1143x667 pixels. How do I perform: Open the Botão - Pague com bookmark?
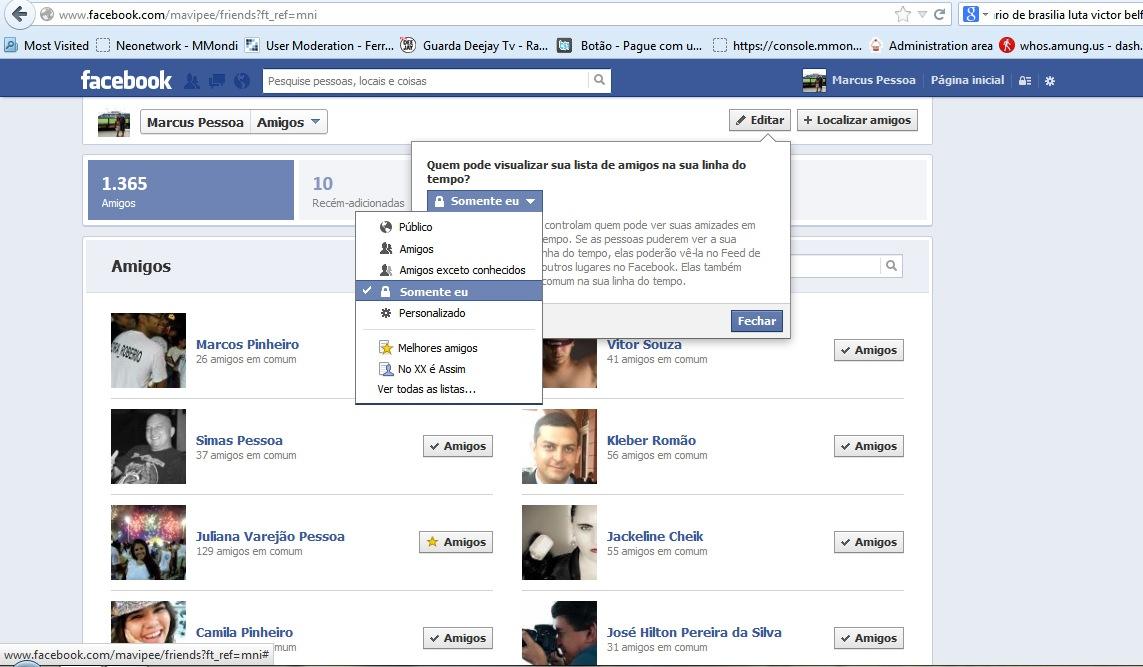tap(629, 45)
